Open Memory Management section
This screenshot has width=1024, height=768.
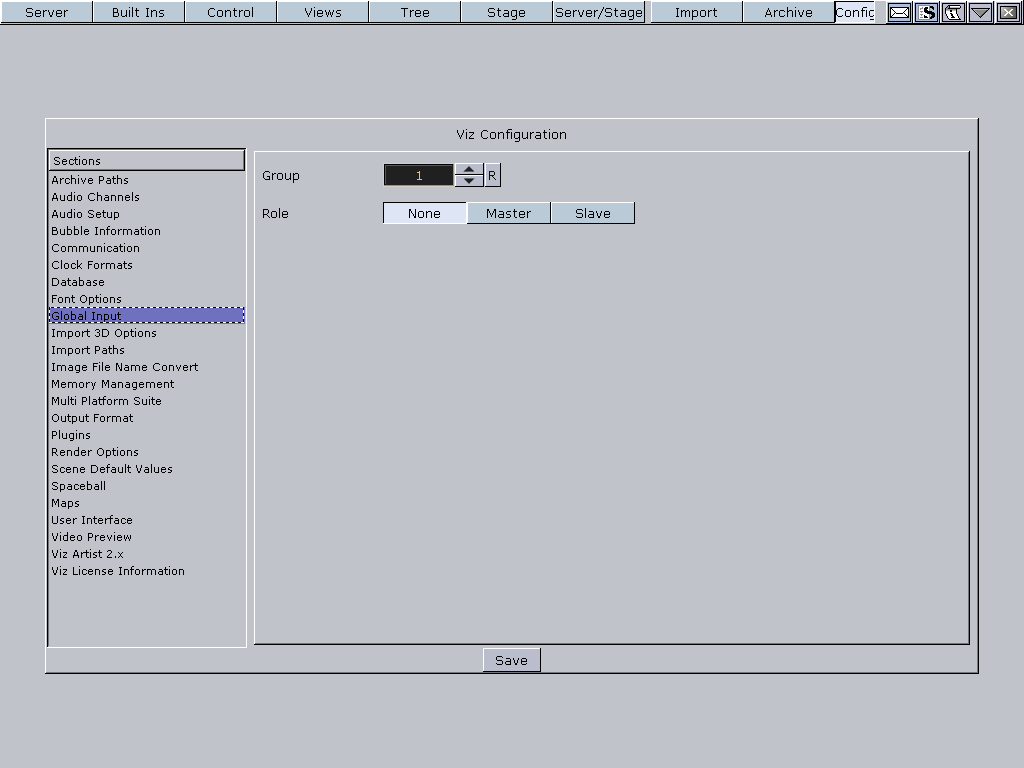112,384
